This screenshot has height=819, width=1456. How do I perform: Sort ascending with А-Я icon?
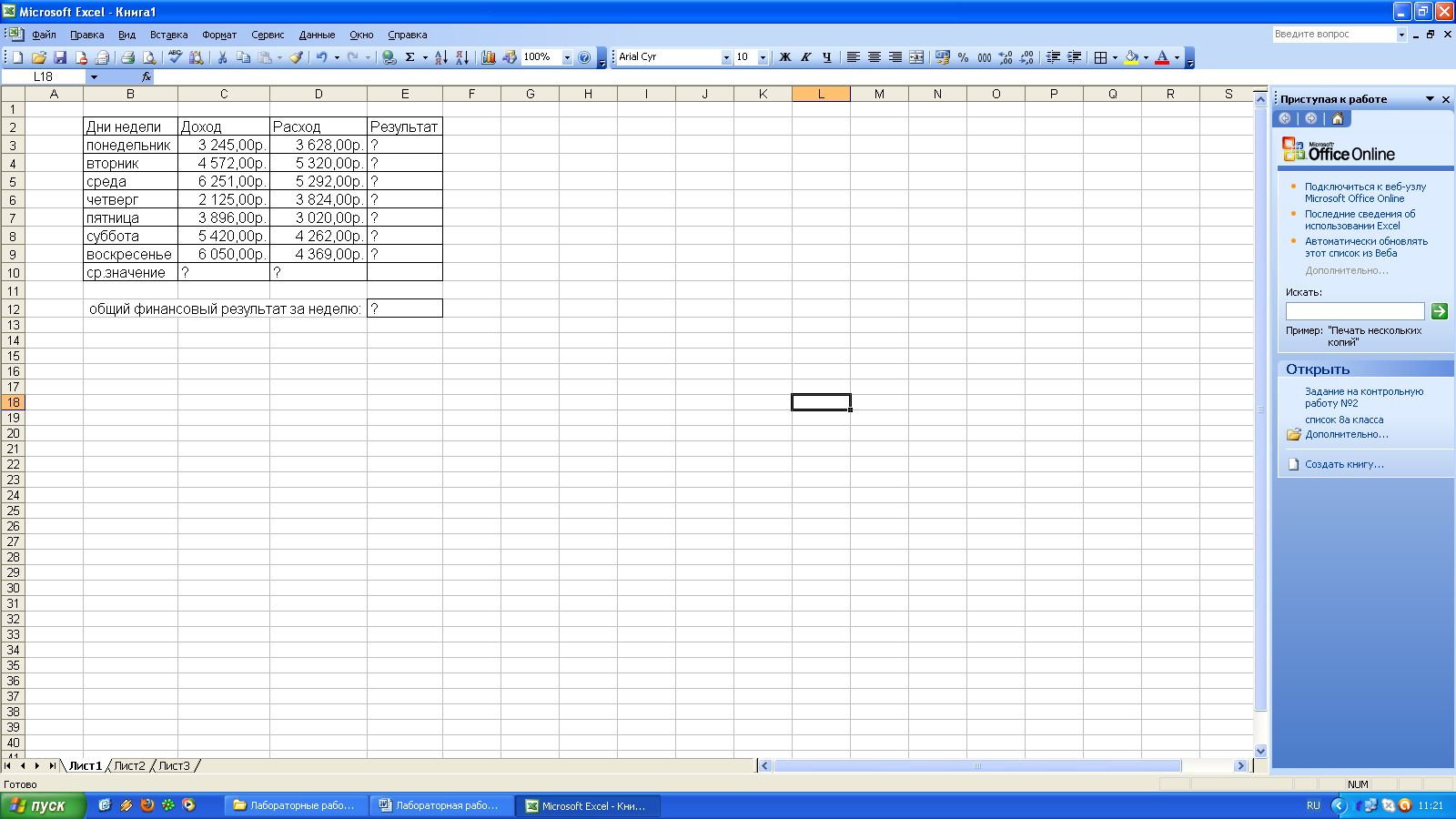(x=440, y=57)
